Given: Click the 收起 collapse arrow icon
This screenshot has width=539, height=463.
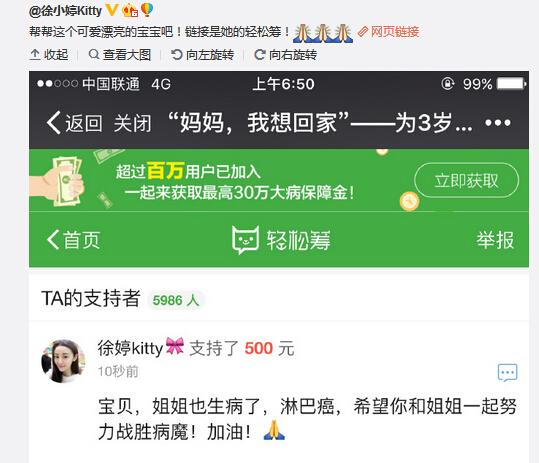Looking at the screenshot, I should (35, 55).
